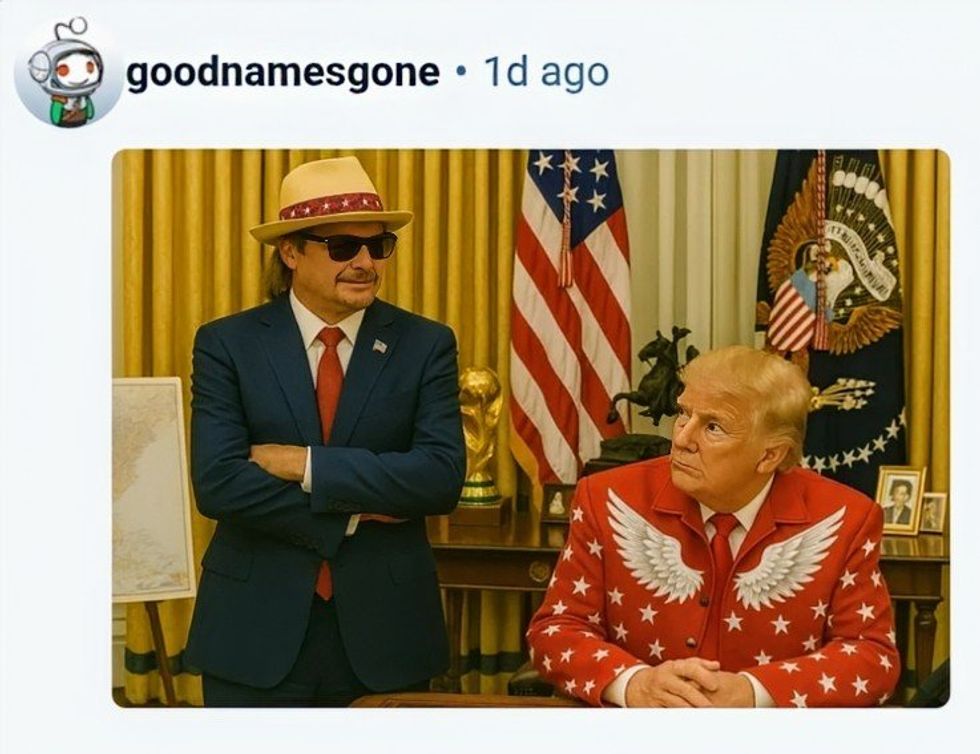
Task: Click the large gold-framed photo on desk
Action: (x=899, y=501)
